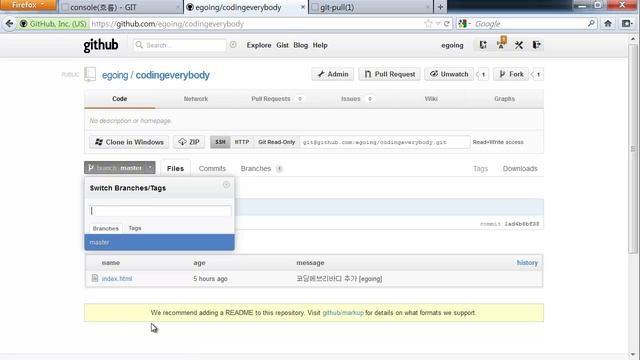Open the Downloads link
This screenshot has width=640, height=360.
coord(520,169)
